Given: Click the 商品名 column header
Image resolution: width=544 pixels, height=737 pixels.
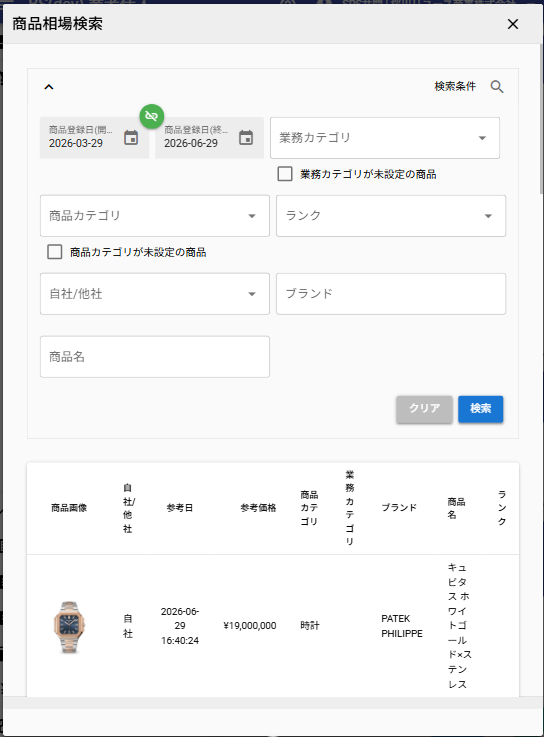Looking at the screenshot, I should pyautogui.click(x=456, y=508).
